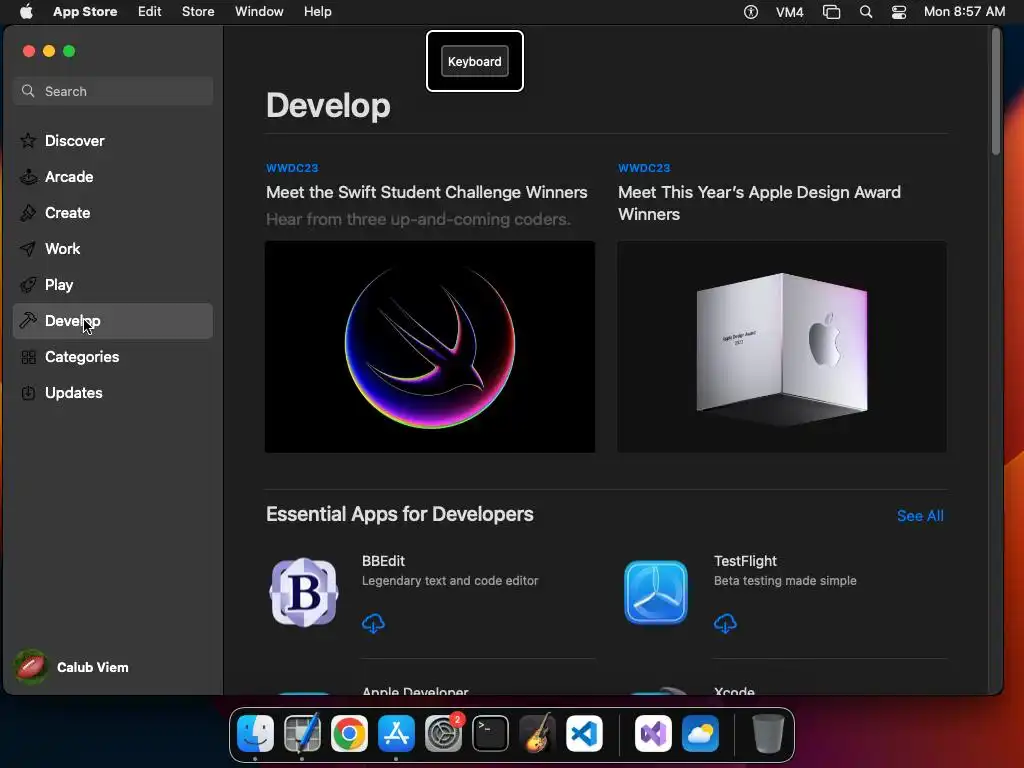This screenshot has width=1024, height=768.
Task: Launch Google Chrome from the Dock
Action: pyautogui.click(x=349, y=733)
